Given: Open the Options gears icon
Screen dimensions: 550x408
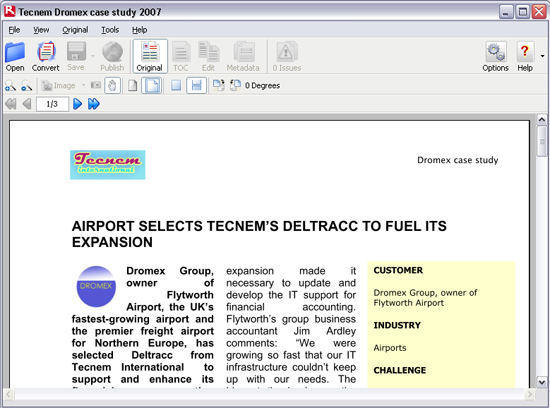Looking at the screenshot, I should [x=495, y=56].
